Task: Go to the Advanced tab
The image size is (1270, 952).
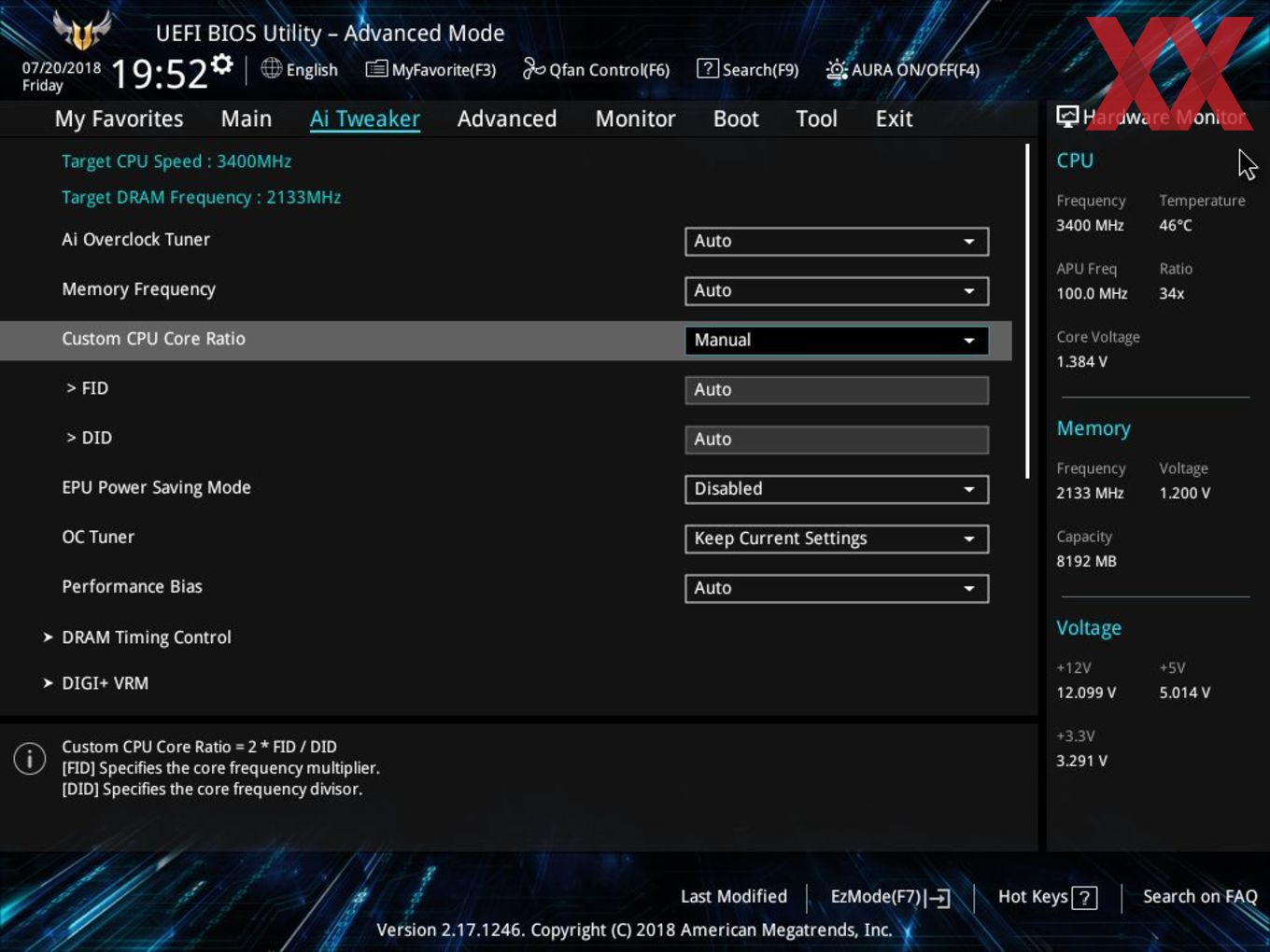Action: point(507,119)
